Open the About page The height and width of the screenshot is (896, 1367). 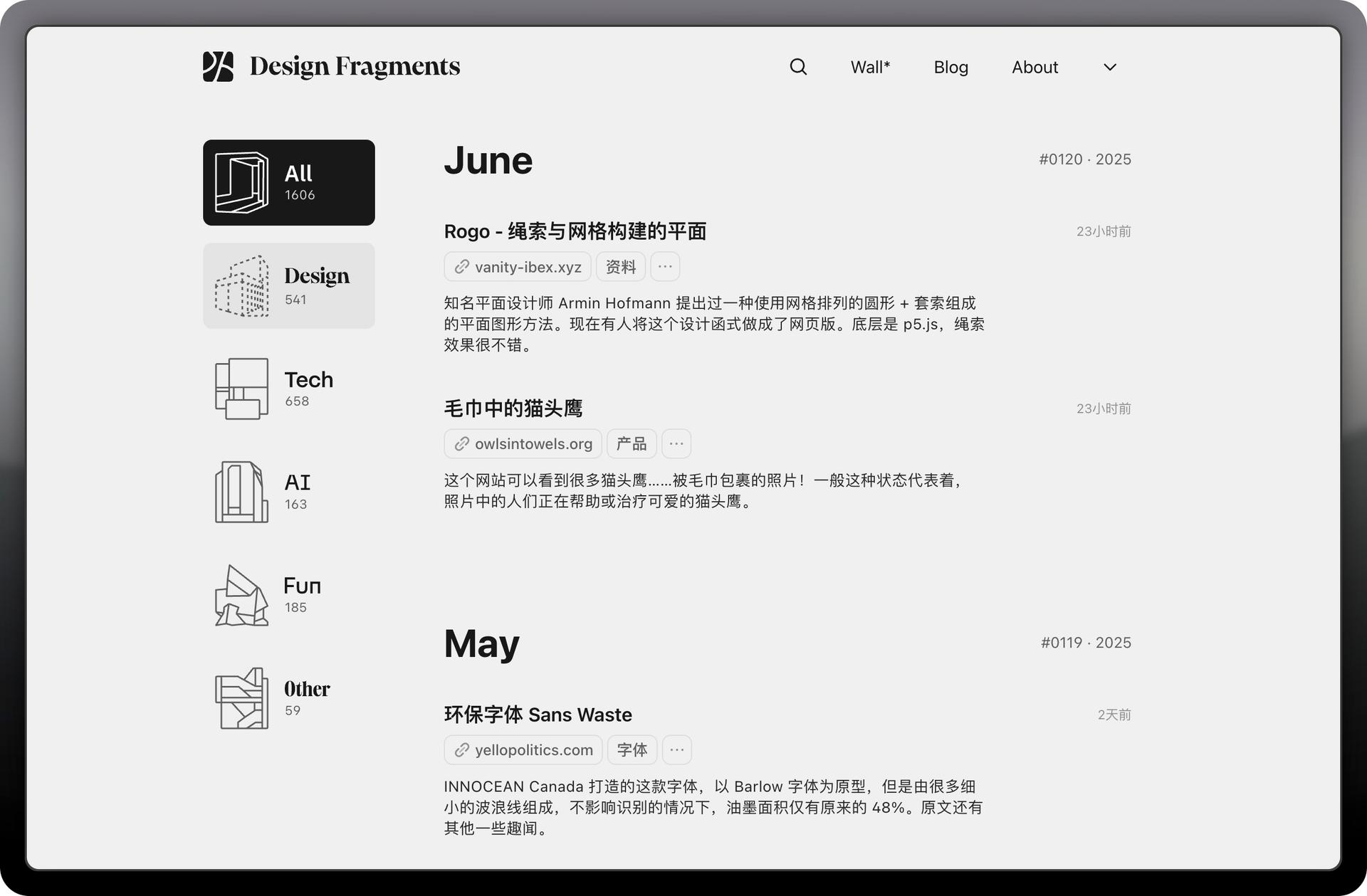pyautogui.click(x=1035, y=68)
